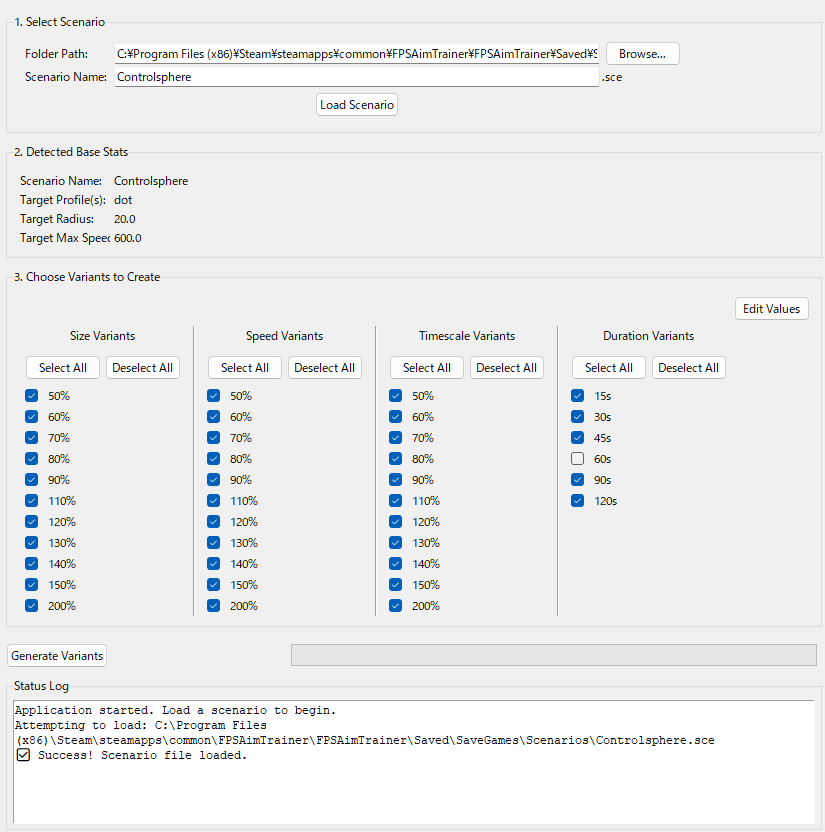Uncheck the 110% speed variant
Image resolution: width=825 pixels, height=832 pixels.
[x=213, y=500]
